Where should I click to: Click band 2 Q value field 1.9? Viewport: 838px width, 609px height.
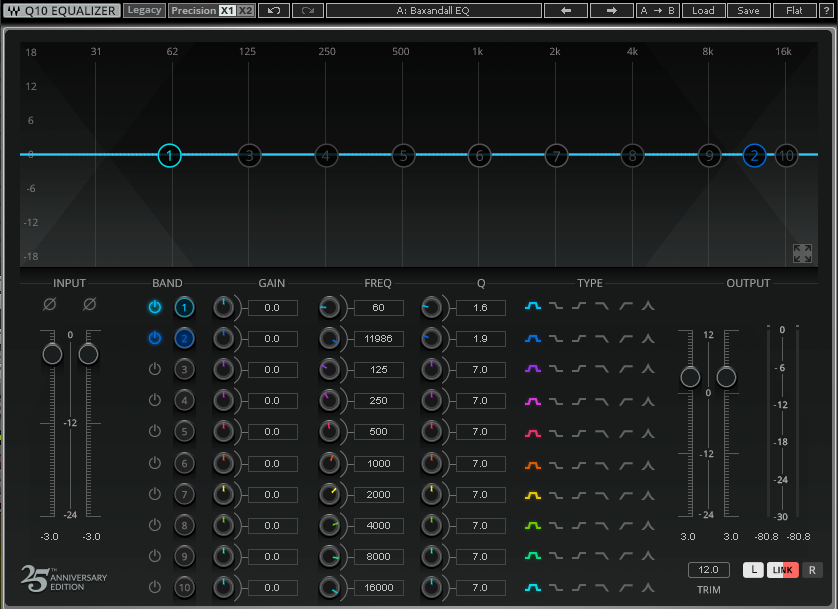coord(480,339)
